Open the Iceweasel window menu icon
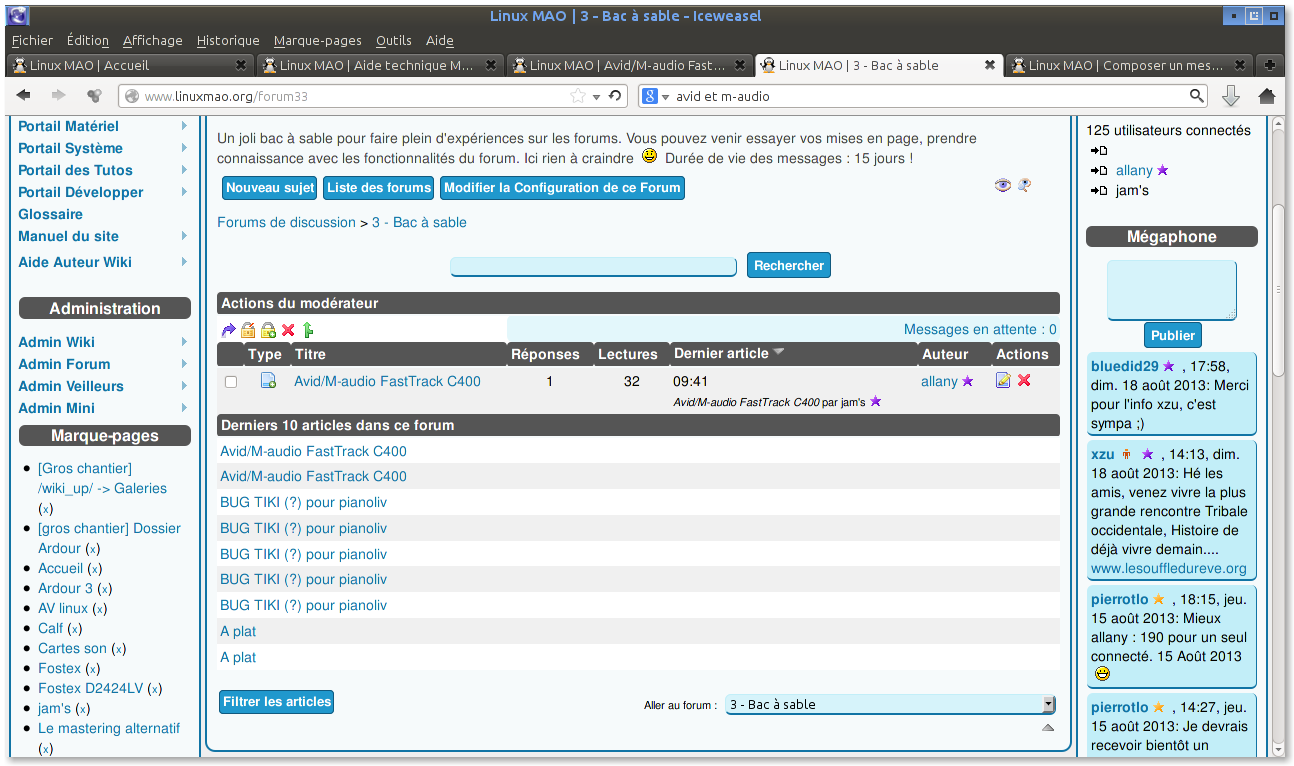Screen dimensions: 1294x766 (19, 15)
